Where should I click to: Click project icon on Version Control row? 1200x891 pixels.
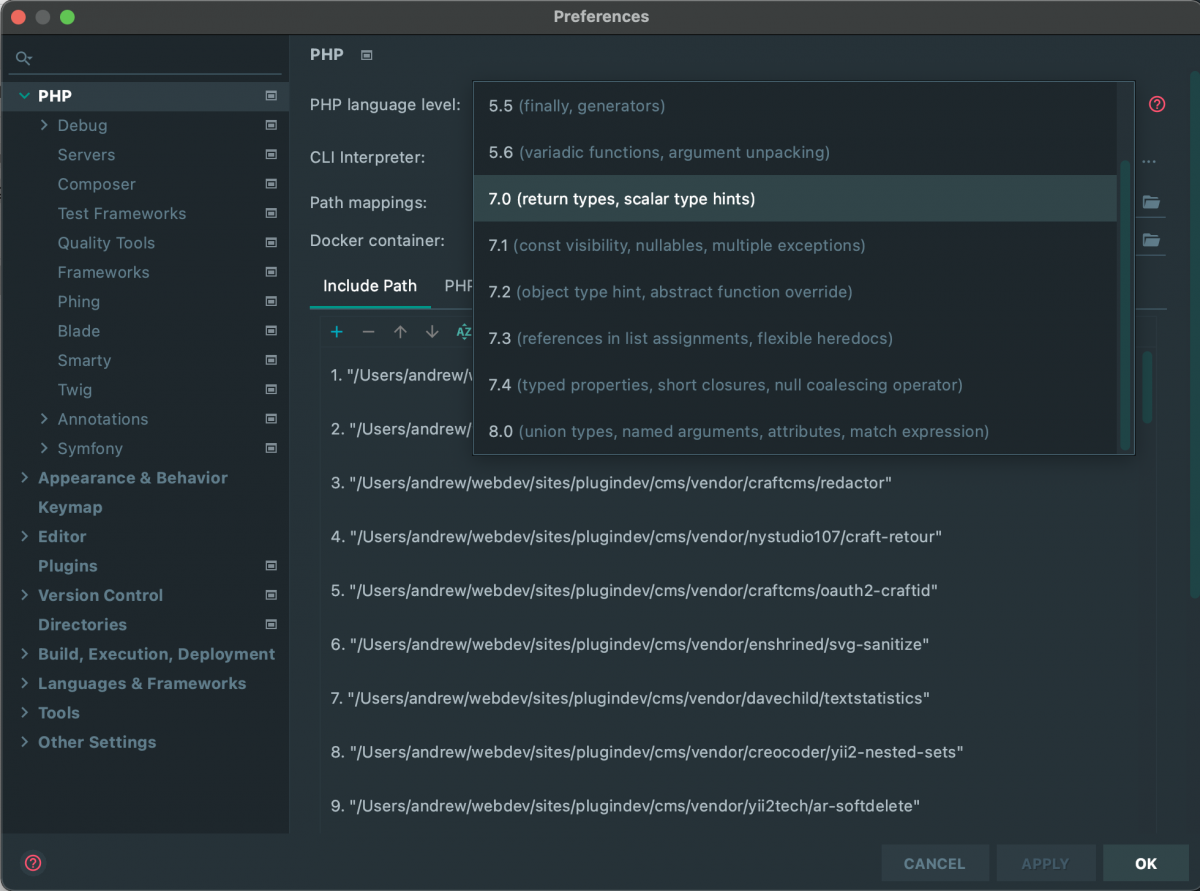coord(271,595)
